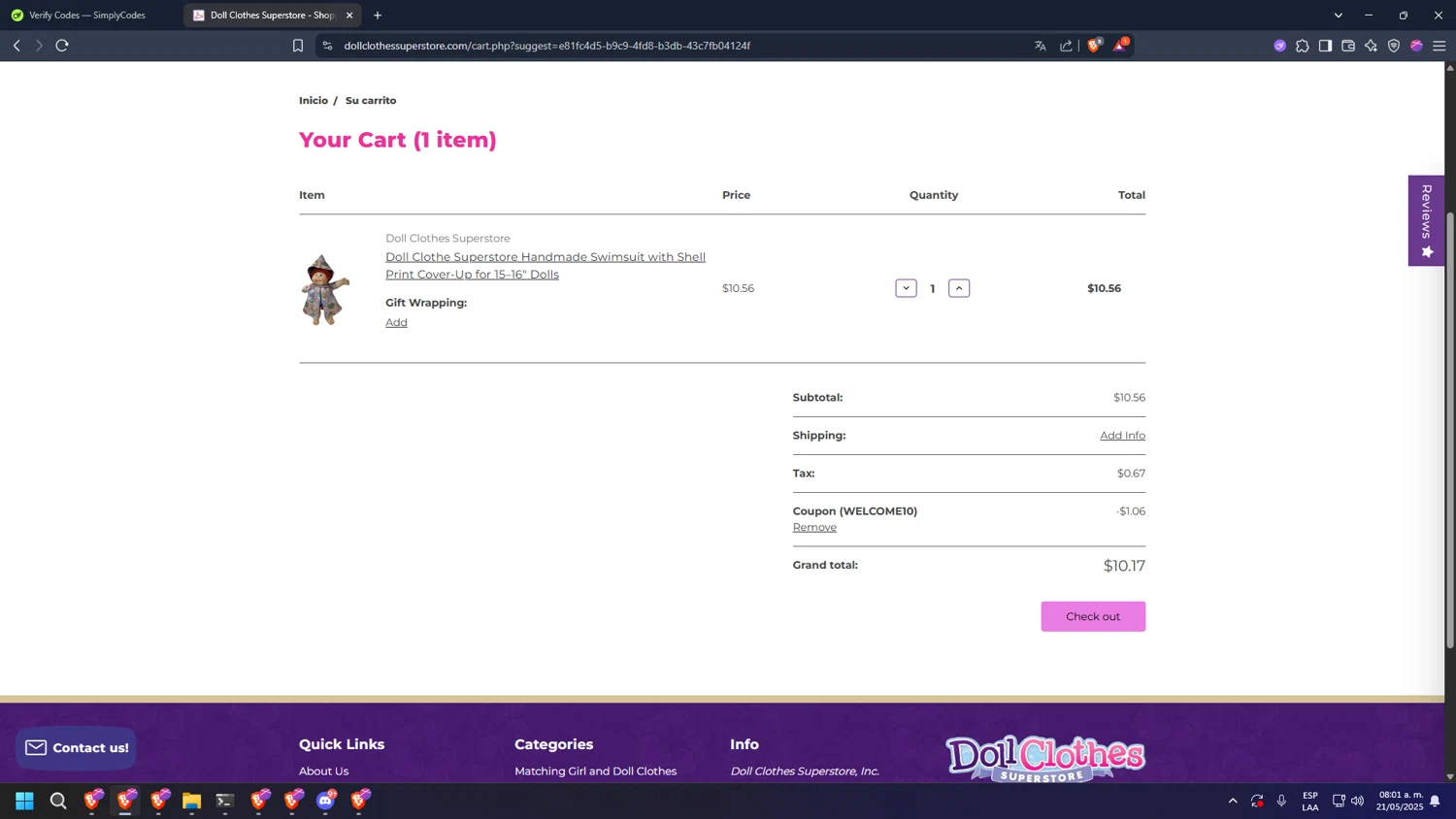Open the taskbar clock and date
This screenshot has height=819, width=1456.
pos(1400,801)
